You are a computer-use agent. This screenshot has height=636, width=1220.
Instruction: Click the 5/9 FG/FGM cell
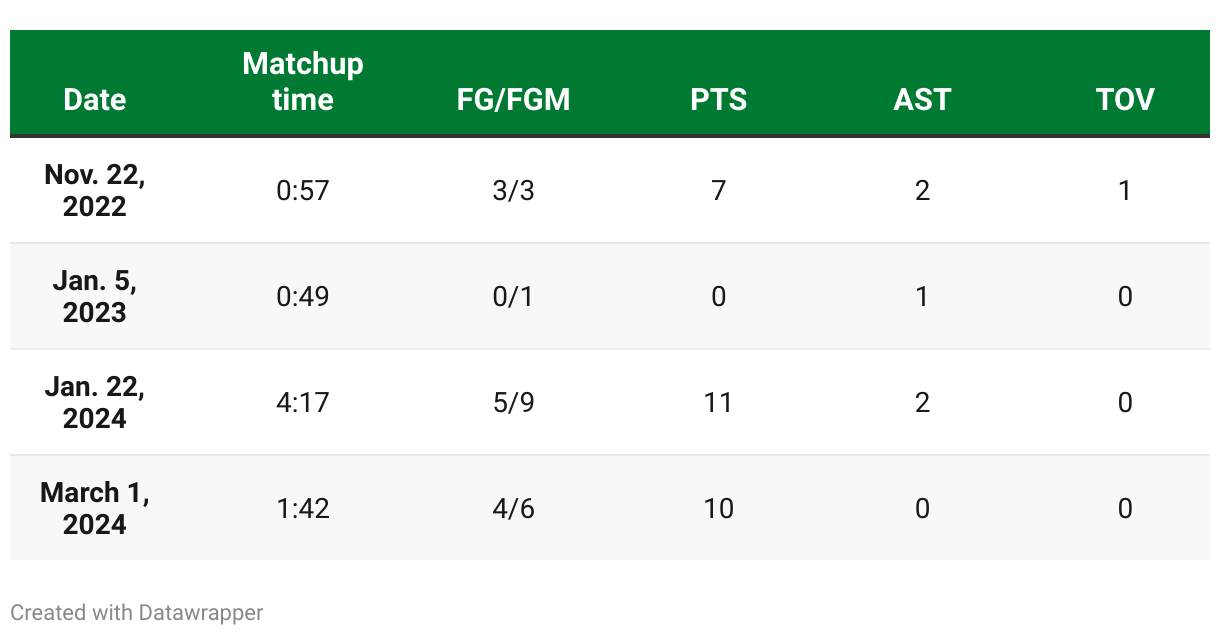pyautogui.click(x=513, y=402)
